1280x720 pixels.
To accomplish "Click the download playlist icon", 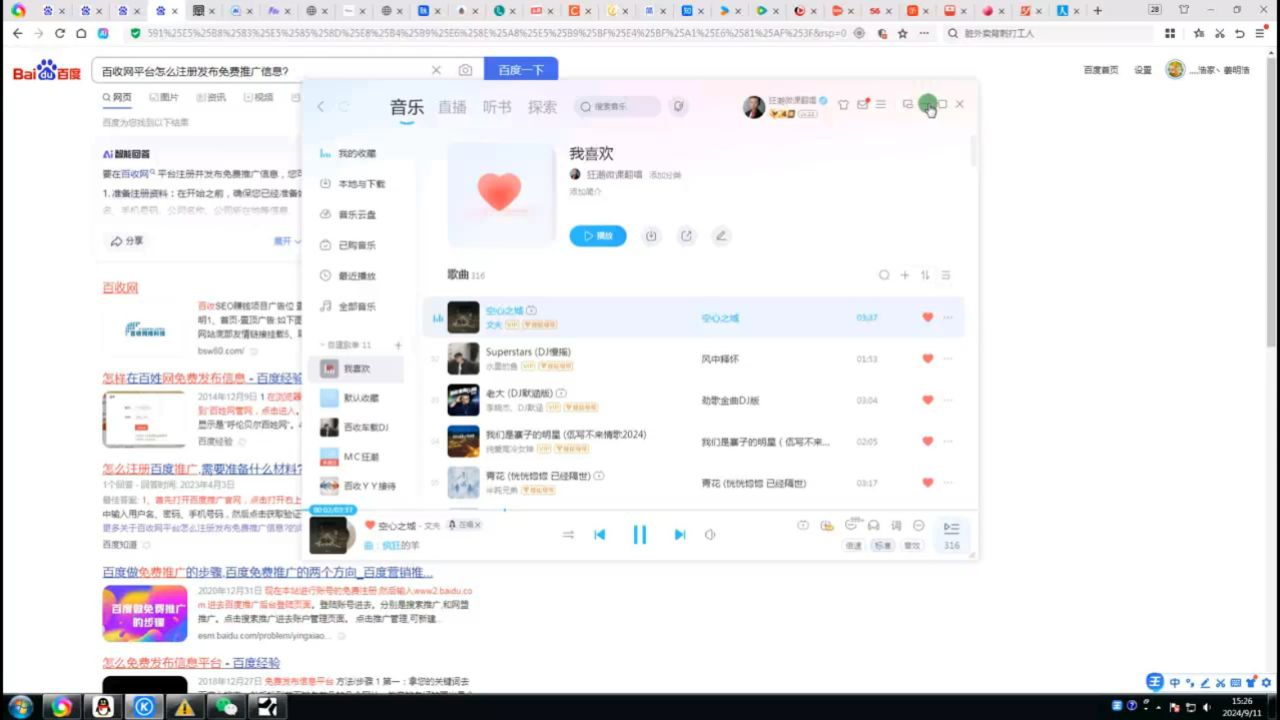I will pyautogui.click(x=651, y=236).
